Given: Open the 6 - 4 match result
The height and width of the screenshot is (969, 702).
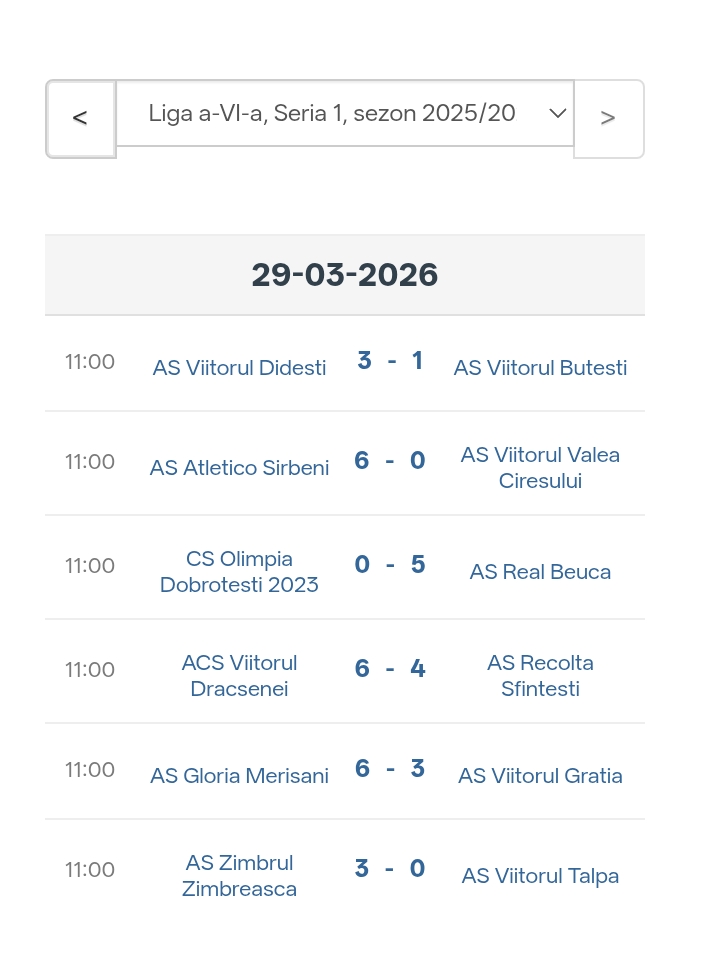Looking at the screenshot, I should tap(390, 669).
